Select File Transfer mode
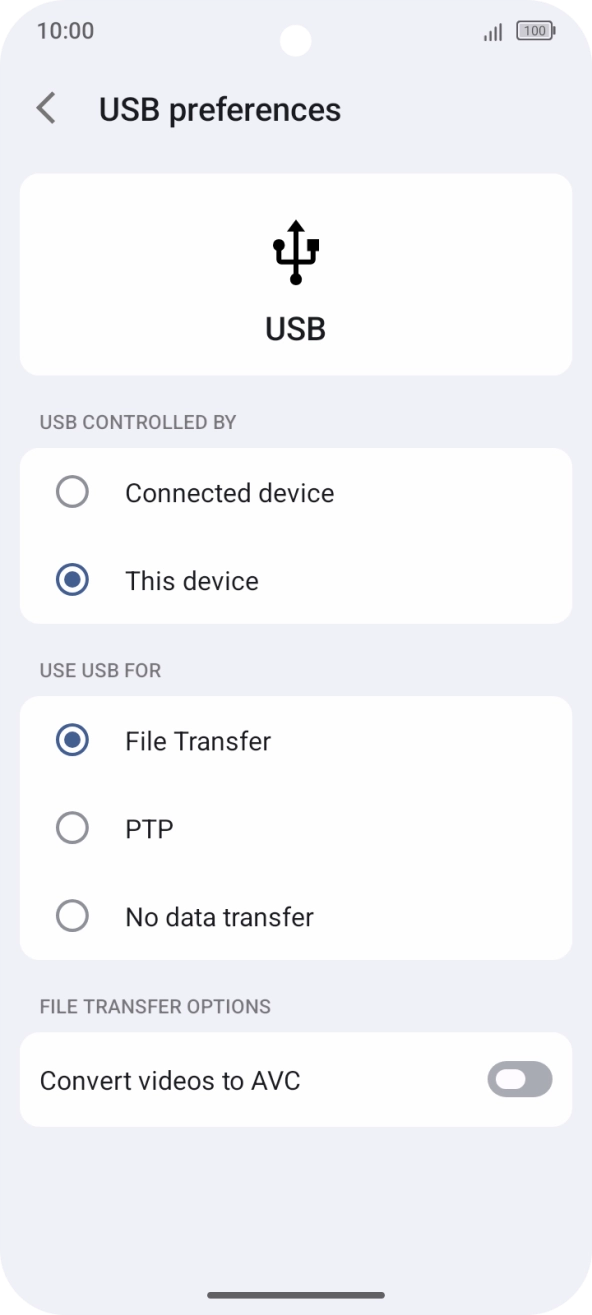 point(72,740)
